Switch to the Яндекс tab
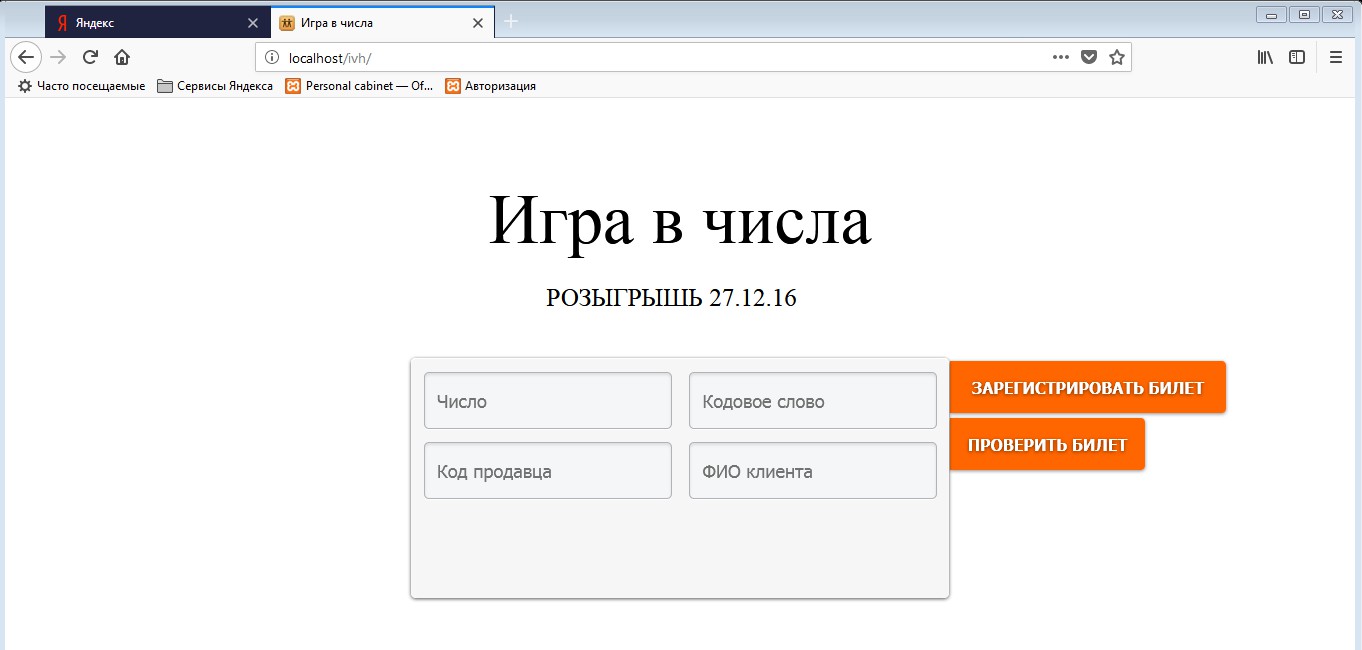Viewport: 1362px width, 650px height. (x=157, y=22)
